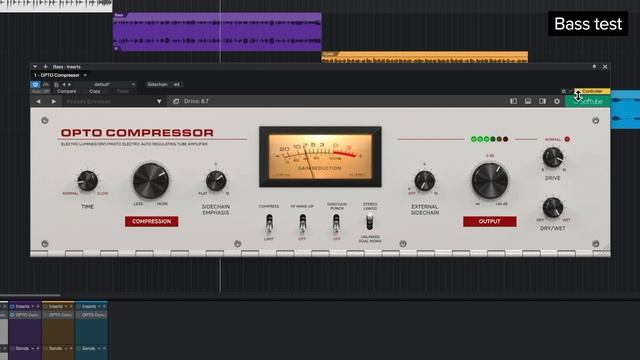The image size is (640, 360).
Task: Click the copy icon beside Drive value
Action: (x=176, y=101)
